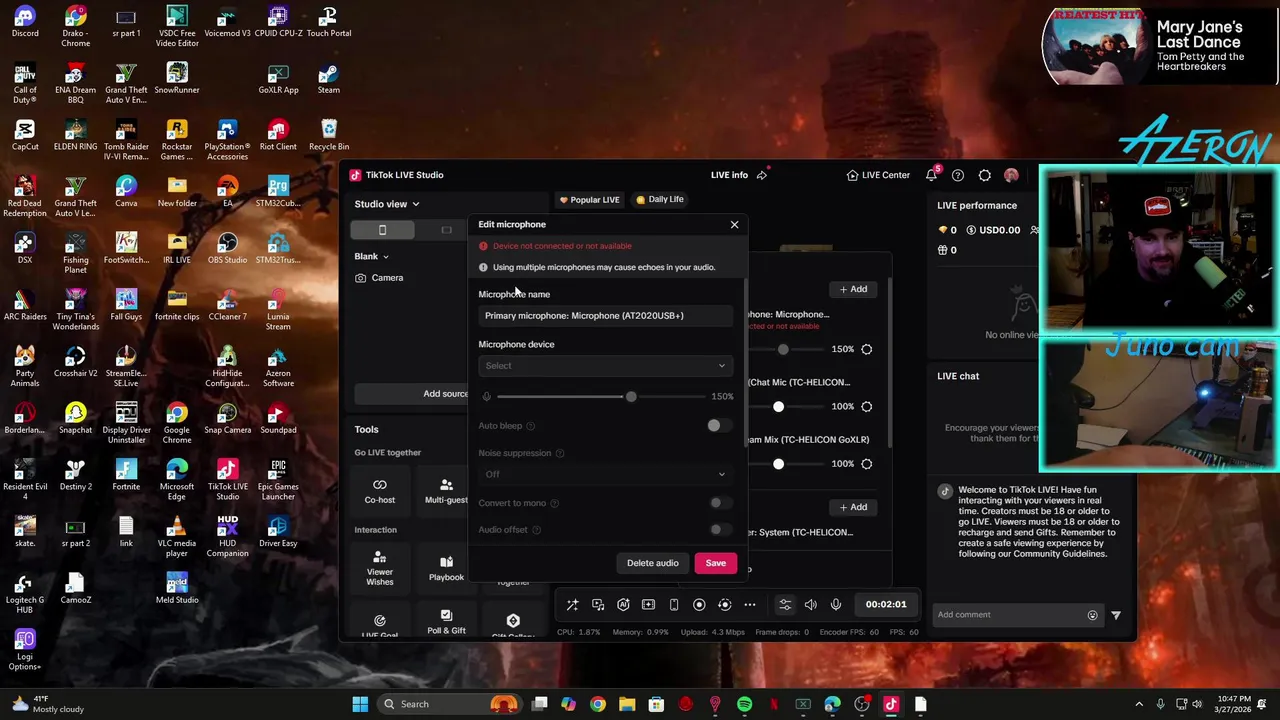1280x720 pixels.
Task: Select the Popular LIVE tag
Action: coord(589,200)
